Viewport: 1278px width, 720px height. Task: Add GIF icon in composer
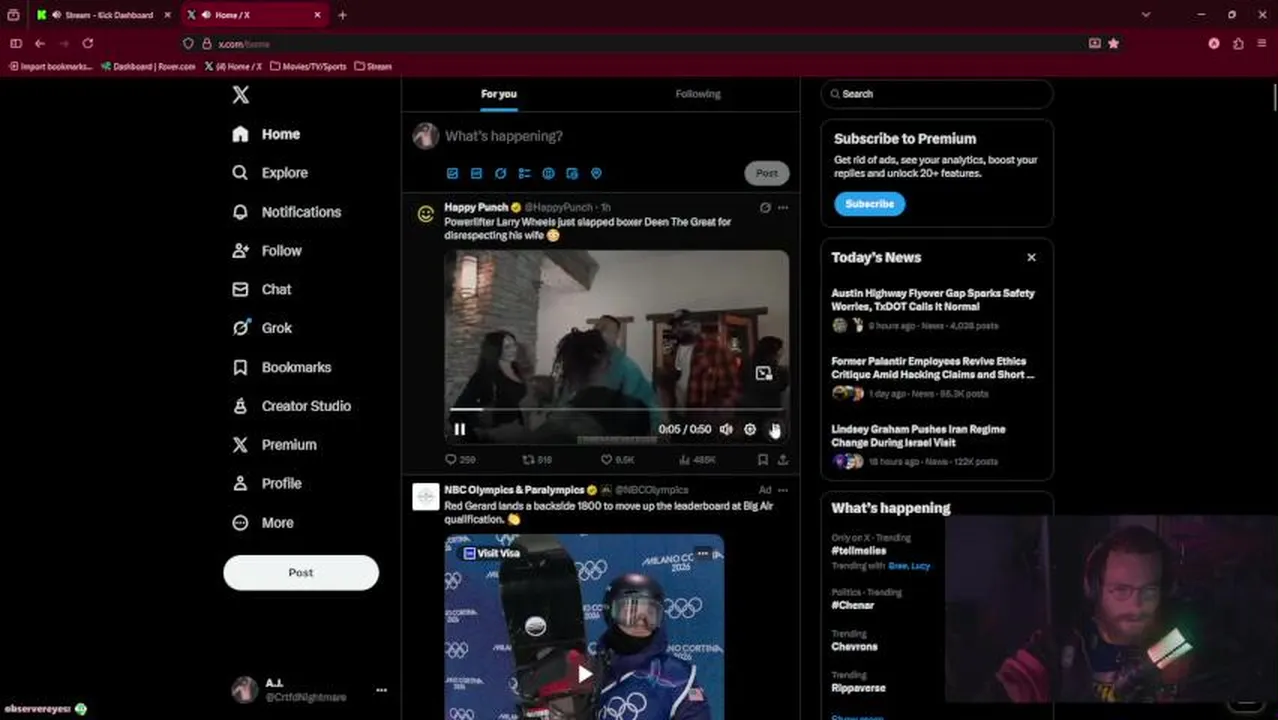[x=476, y=173]
